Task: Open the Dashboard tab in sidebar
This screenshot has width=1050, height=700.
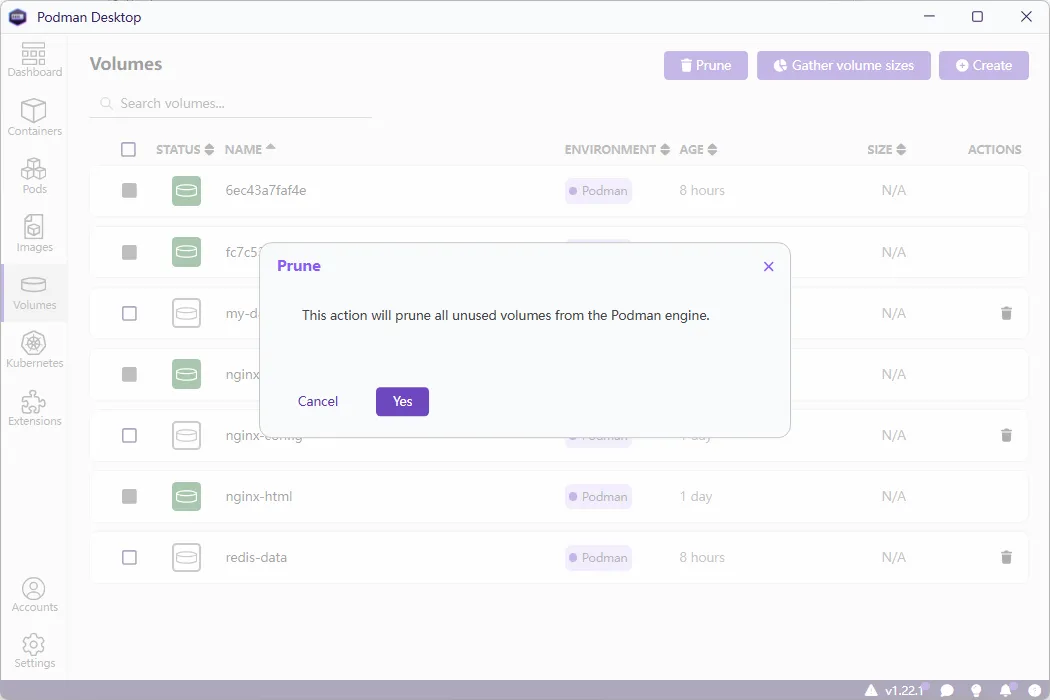Action: pyautogui.click(x=34, y=59)
